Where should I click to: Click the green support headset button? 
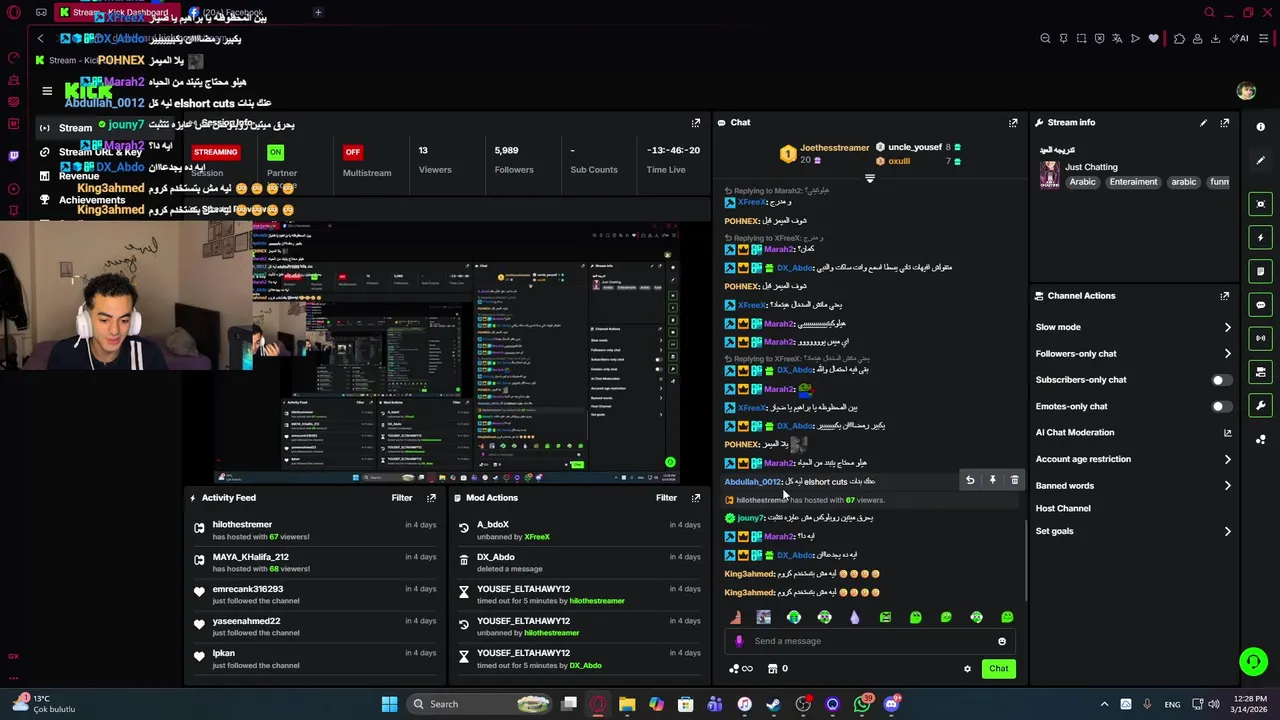1253,661
